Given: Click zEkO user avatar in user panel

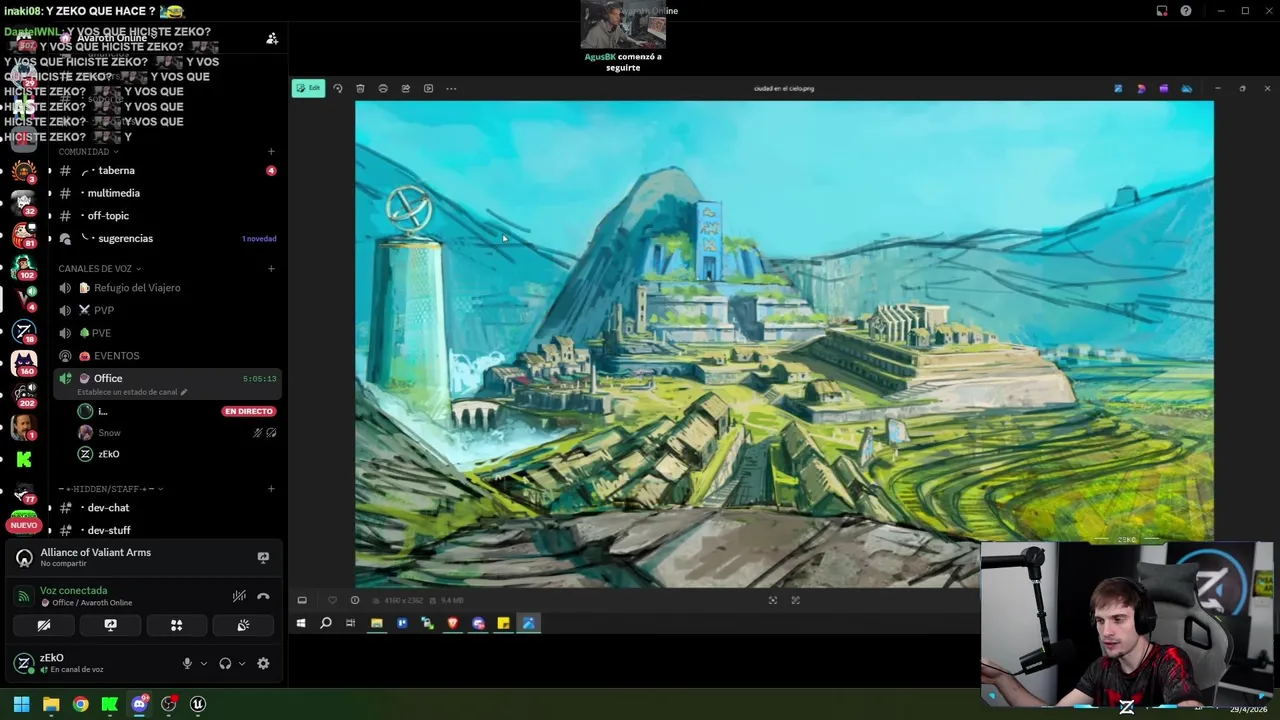Looking at the screenshot, I should [x=23, y=663].
